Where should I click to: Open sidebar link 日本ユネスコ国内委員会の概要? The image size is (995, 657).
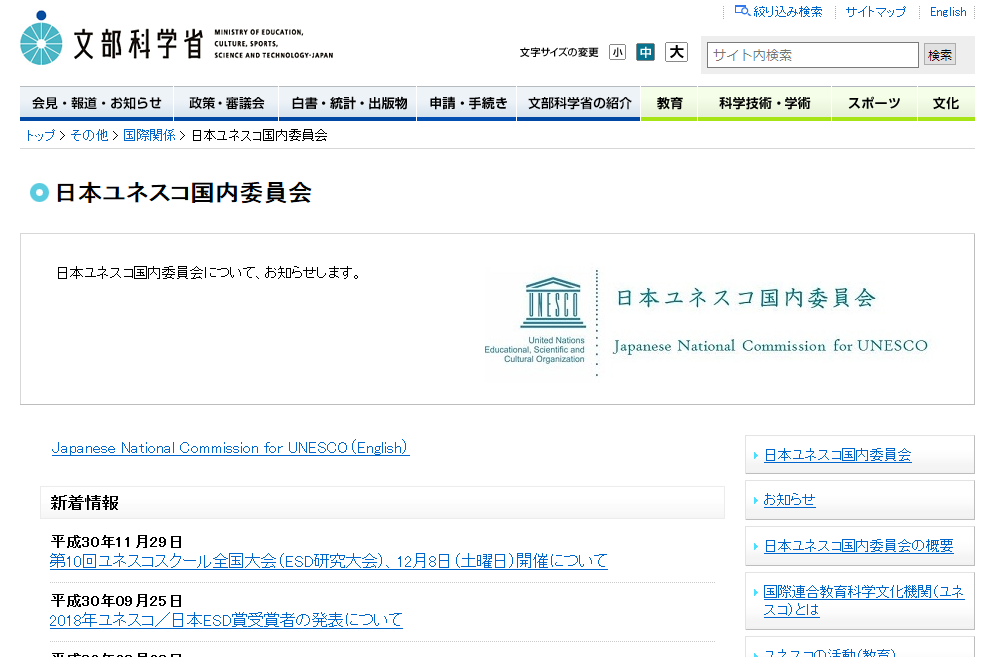tap(859, 546)
